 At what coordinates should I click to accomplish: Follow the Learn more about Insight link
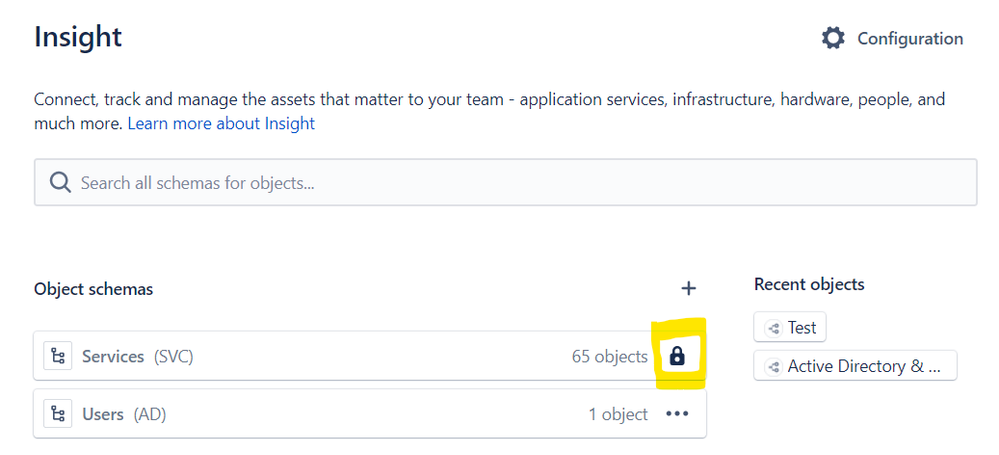pos(221,123)
